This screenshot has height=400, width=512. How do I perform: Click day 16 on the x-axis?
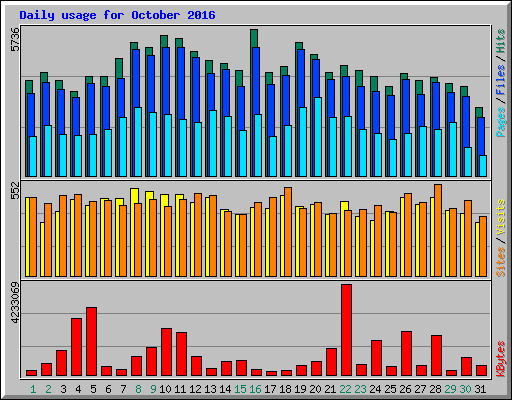[255, 389]
